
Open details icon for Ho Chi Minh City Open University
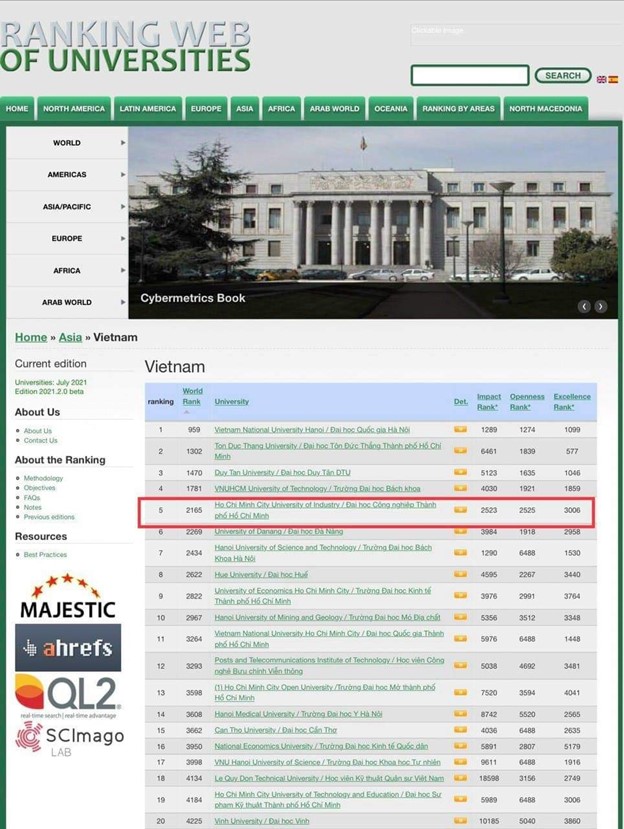pos(460,692)
